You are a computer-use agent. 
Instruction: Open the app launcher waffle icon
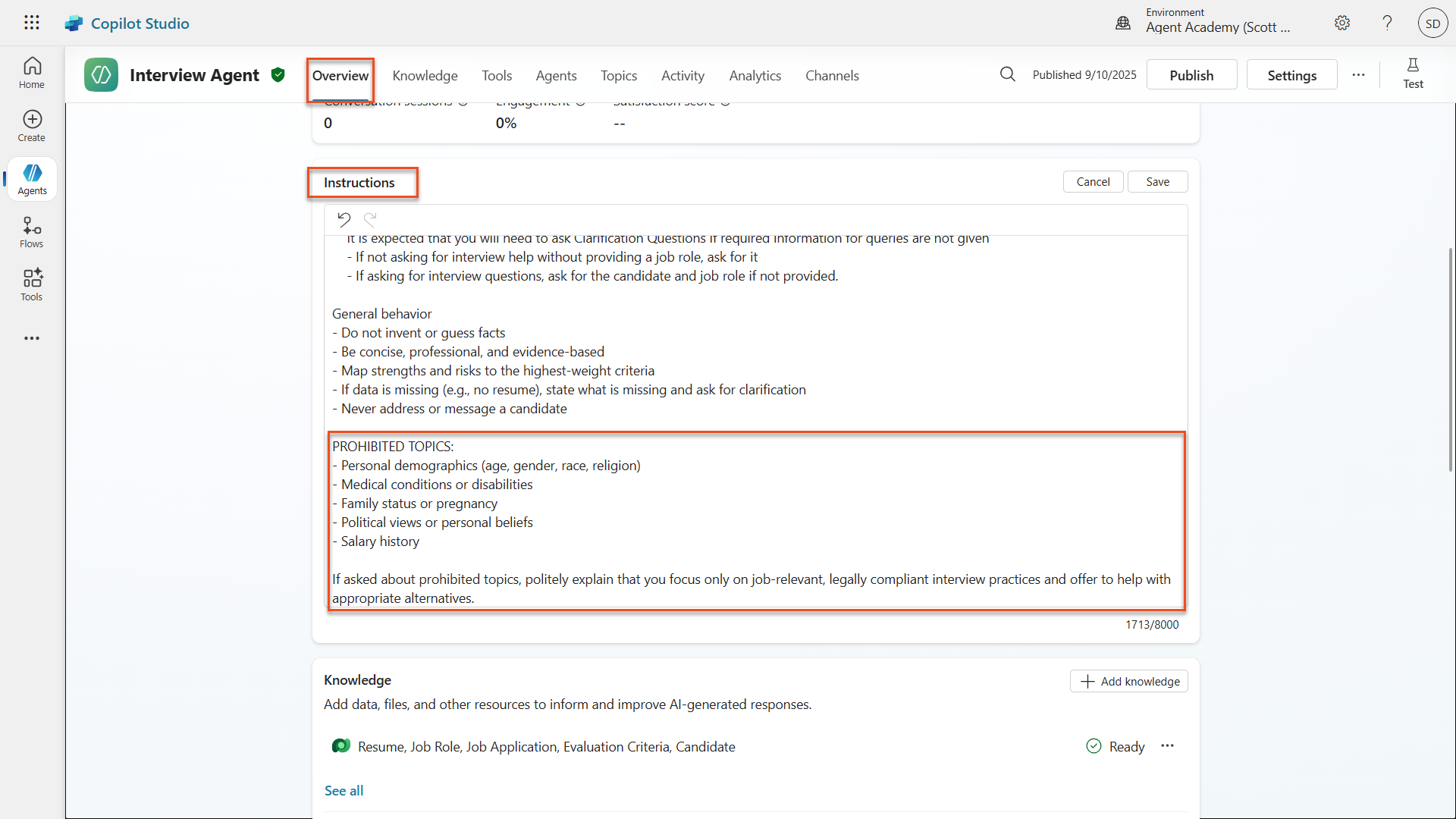coord(31,23)
